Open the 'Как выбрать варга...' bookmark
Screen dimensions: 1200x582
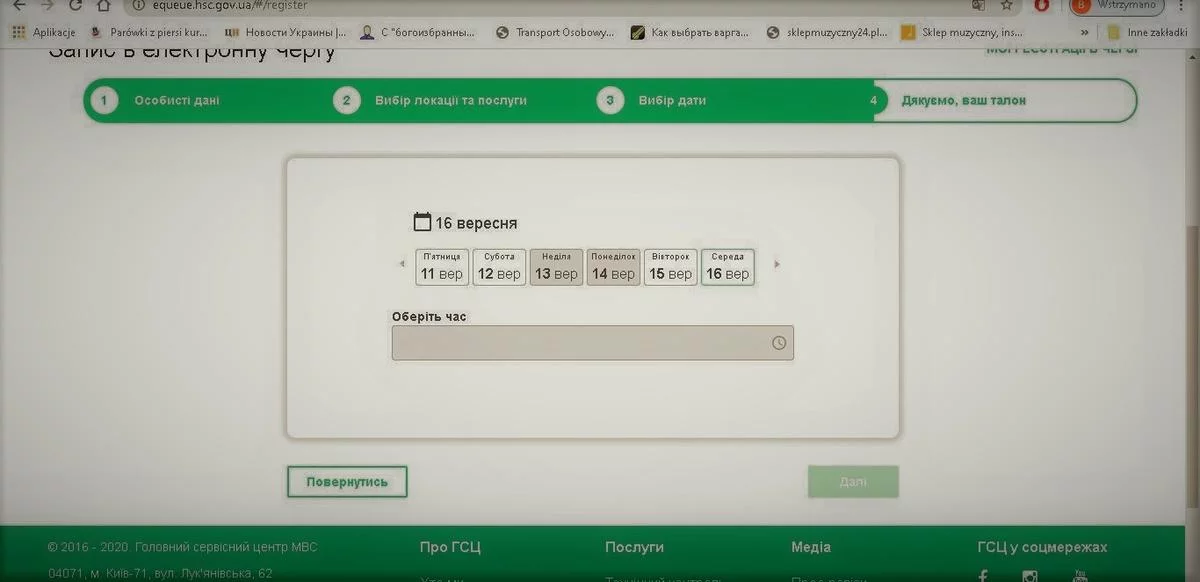[x=689, y=32]
